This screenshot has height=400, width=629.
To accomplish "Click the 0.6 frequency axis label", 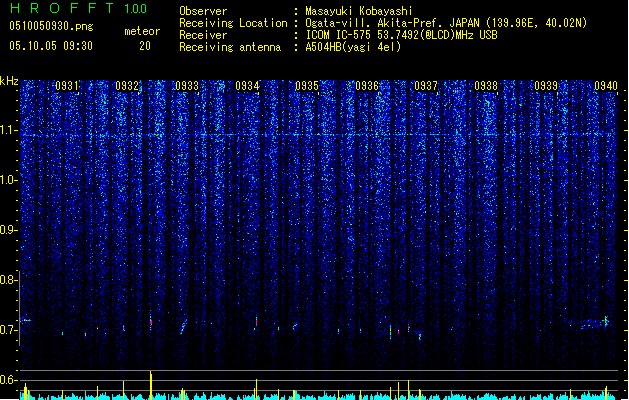I will coord(8,380).
